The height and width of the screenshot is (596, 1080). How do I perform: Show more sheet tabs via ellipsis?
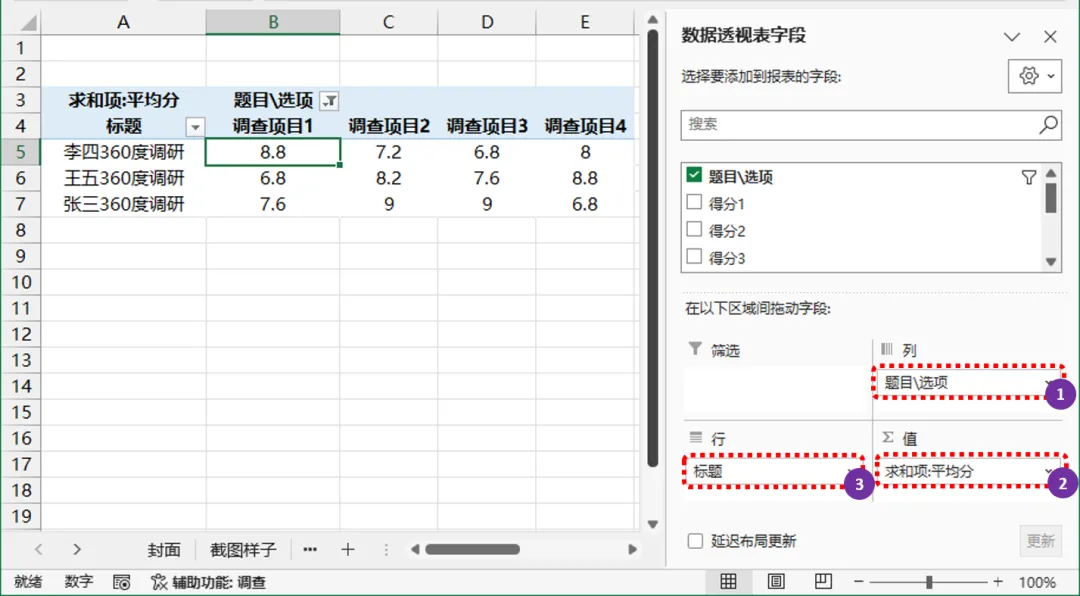pyautogui.click(x=310, y=550)
